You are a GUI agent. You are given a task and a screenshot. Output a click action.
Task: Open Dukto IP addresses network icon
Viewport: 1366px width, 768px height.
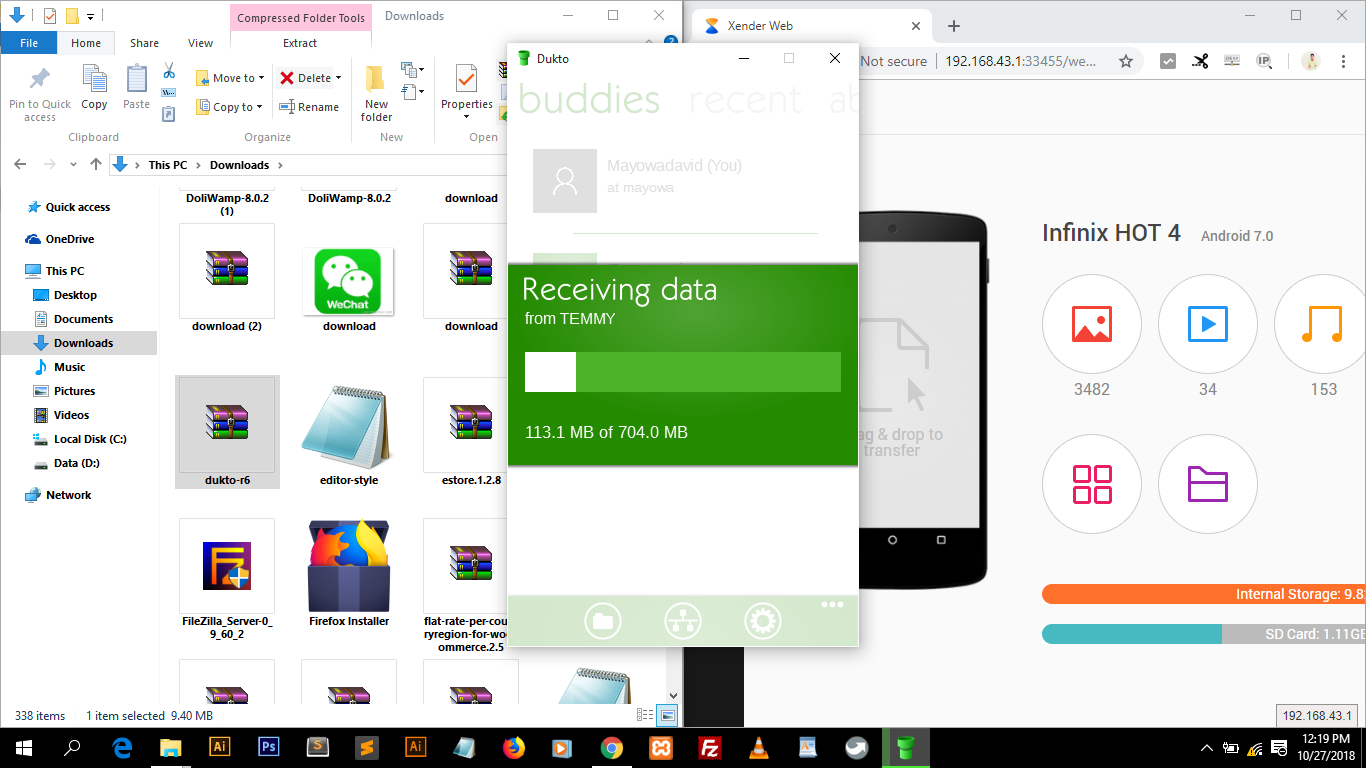pos(683,621)
